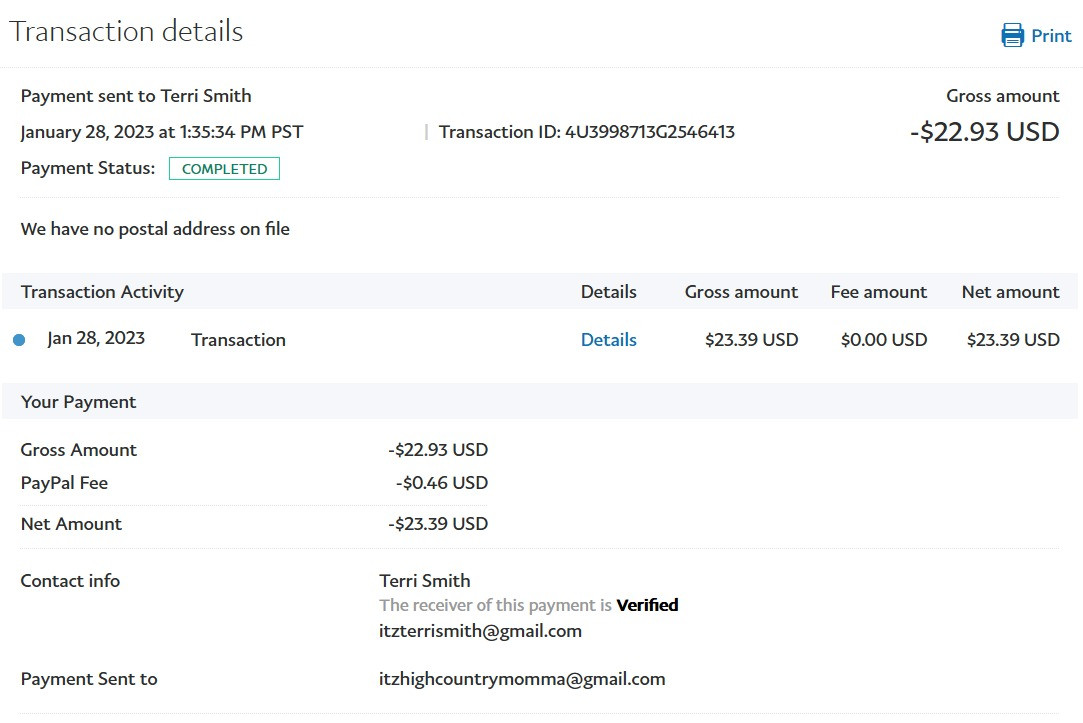
Task: Open the blue Details link
Action: click(608, 340)
